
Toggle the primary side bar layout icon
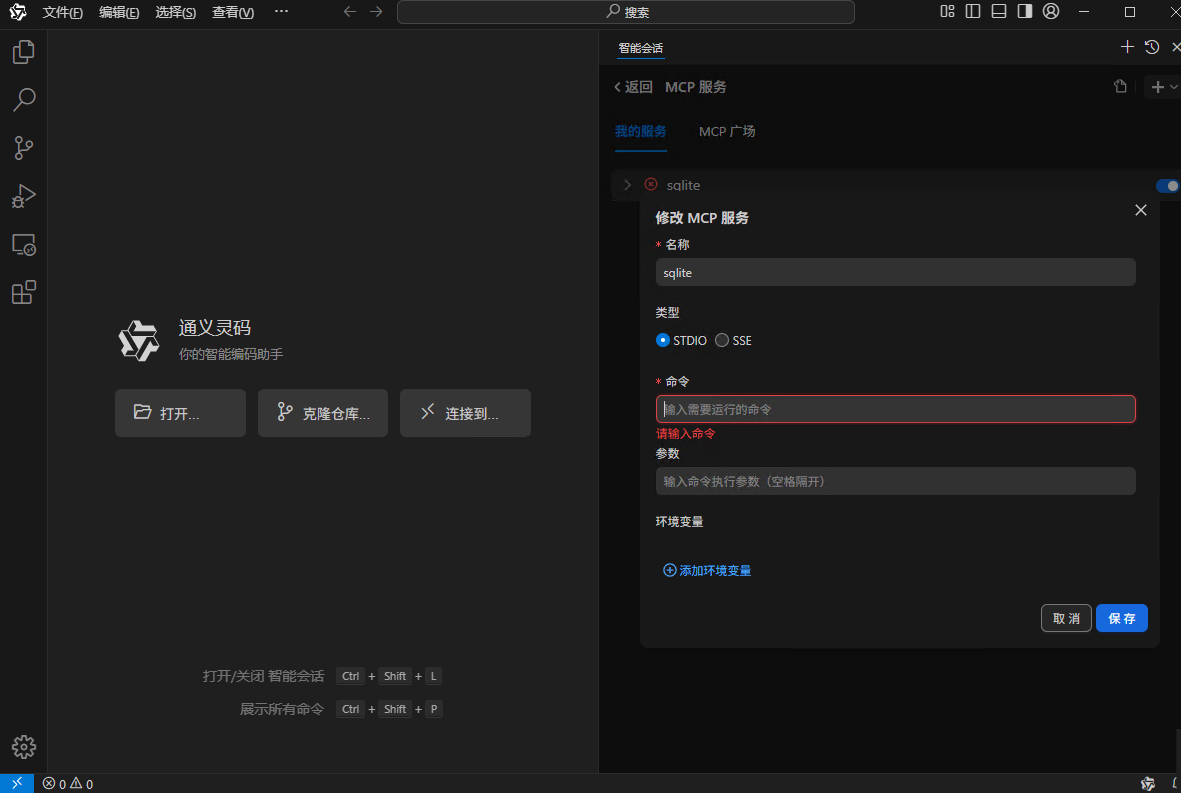(973, 11)
